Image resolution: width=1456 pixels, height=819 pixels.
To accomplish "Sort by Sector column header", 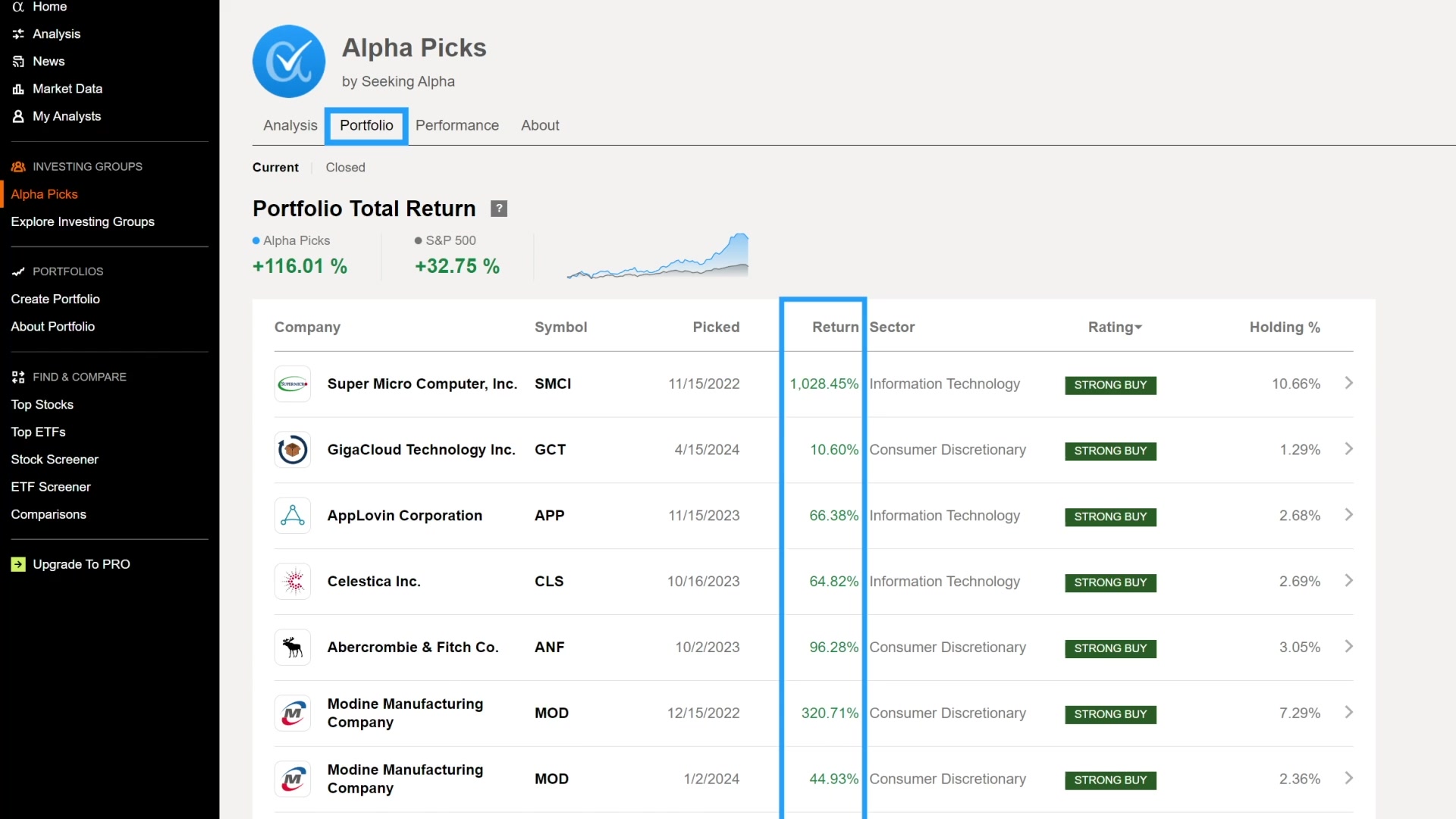I will [x=892, y=327].
